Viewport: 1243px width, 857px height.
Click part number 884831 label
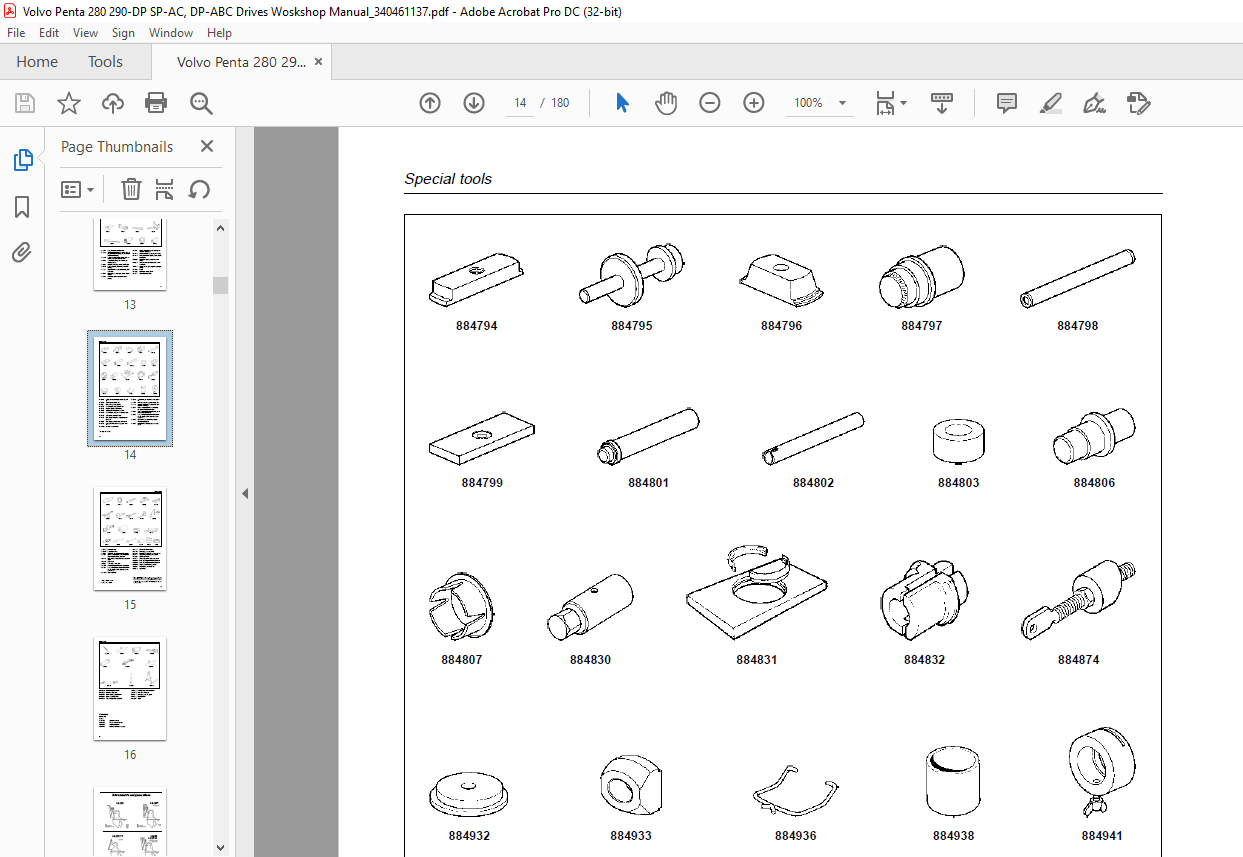[x=756, y=660]
